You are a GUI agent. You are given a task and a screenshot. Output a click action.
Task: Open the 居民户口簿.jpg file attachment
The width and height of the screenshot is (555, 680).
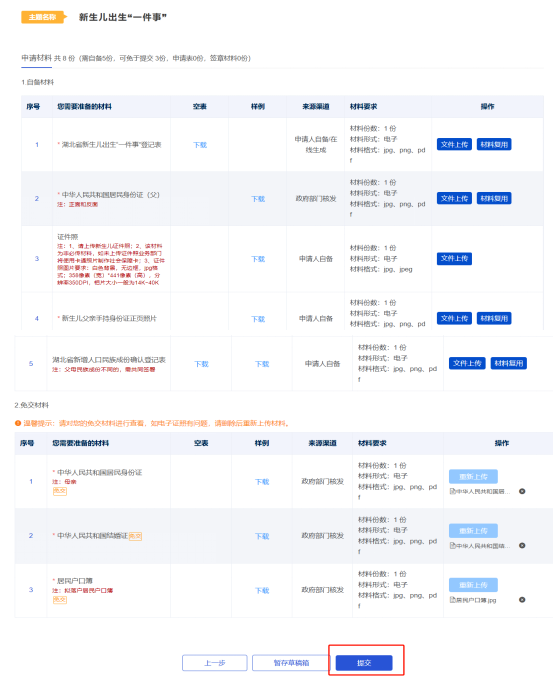pos(473,600)
